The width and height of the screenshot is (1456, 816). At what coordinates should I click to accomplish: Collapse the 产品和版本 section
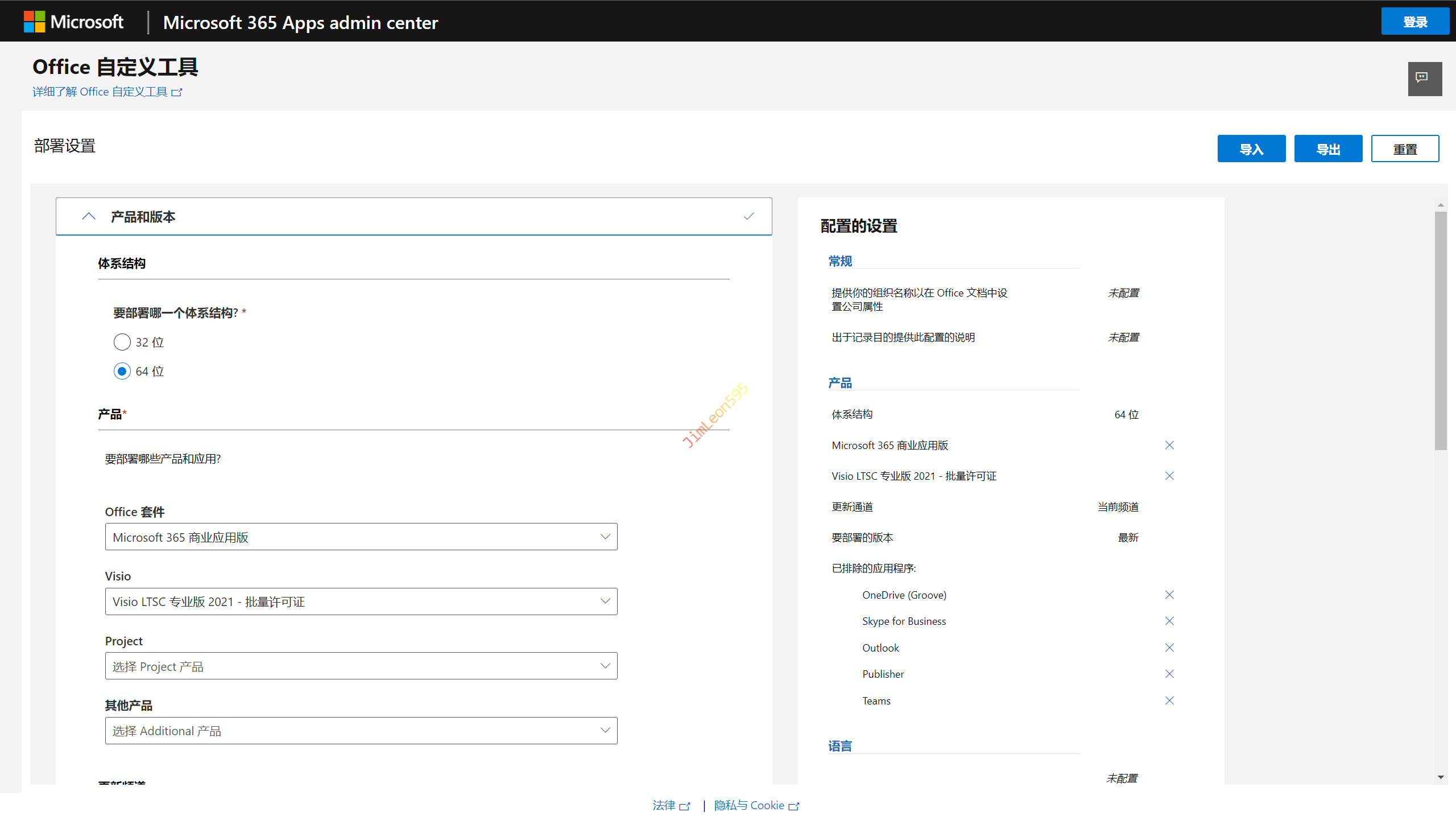coord(89,216)
